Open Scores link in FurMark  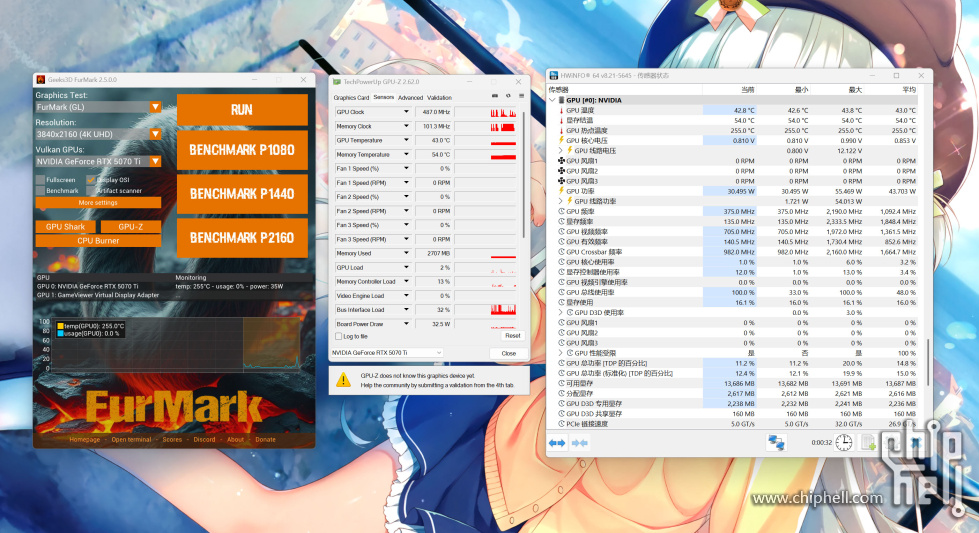click(x=172, y=439)
